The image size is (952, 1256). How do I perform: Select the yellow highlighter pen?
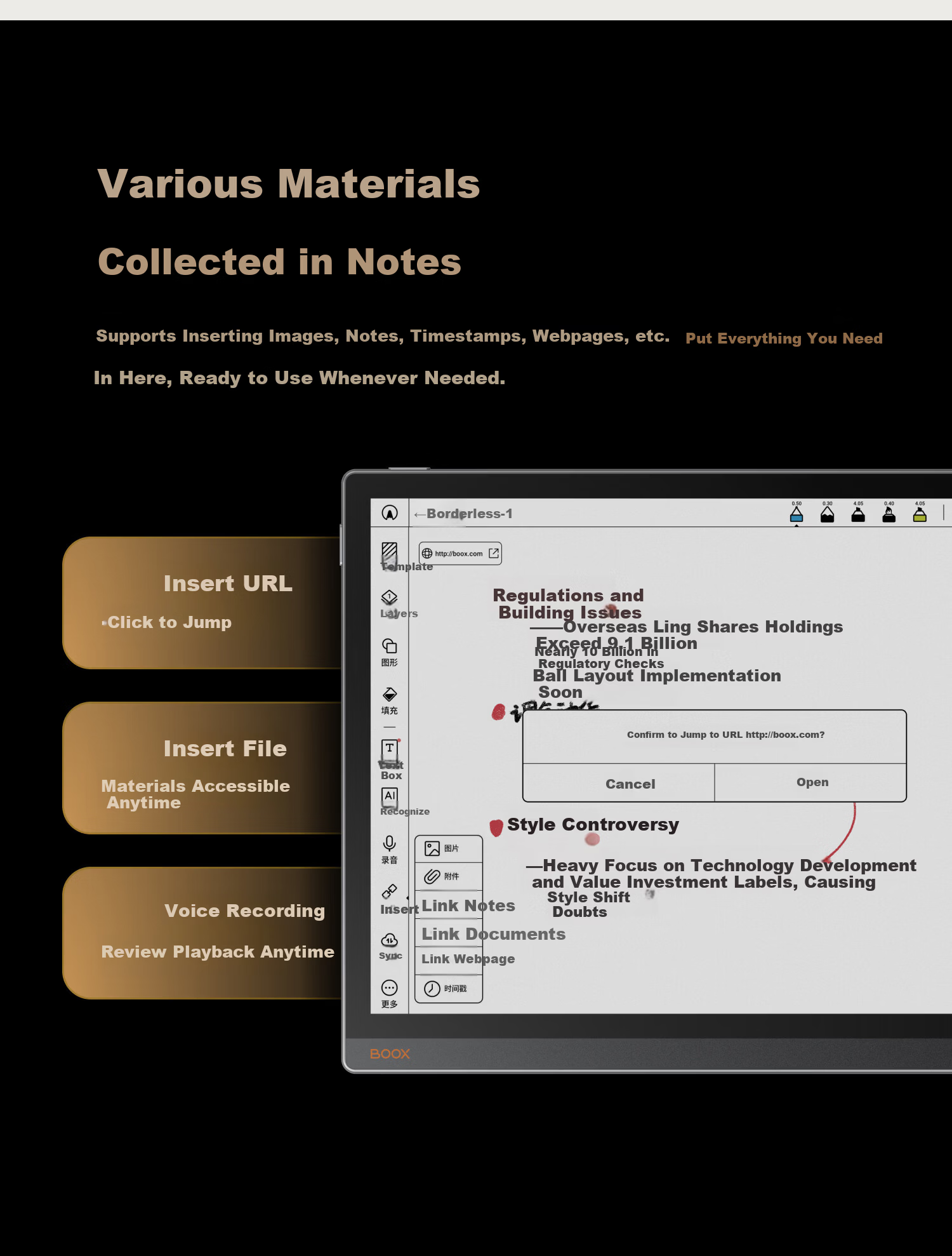(x=920, y=512)
